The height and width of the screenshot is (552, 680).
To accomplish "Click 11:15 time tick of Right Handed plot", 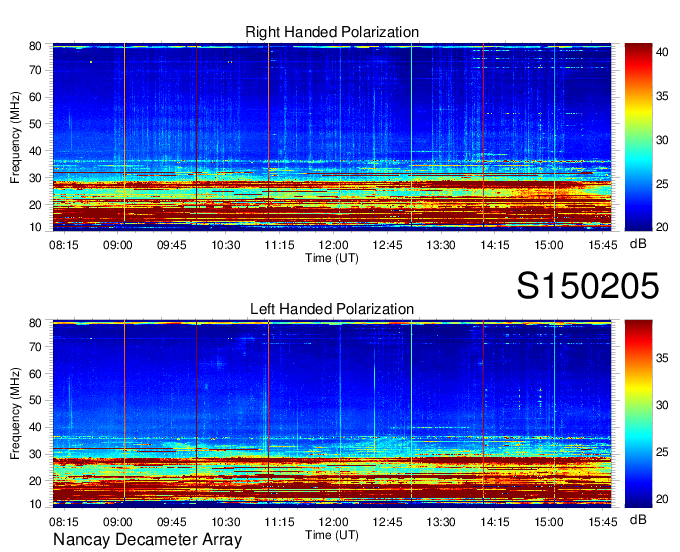I will [x=279, y=245].
